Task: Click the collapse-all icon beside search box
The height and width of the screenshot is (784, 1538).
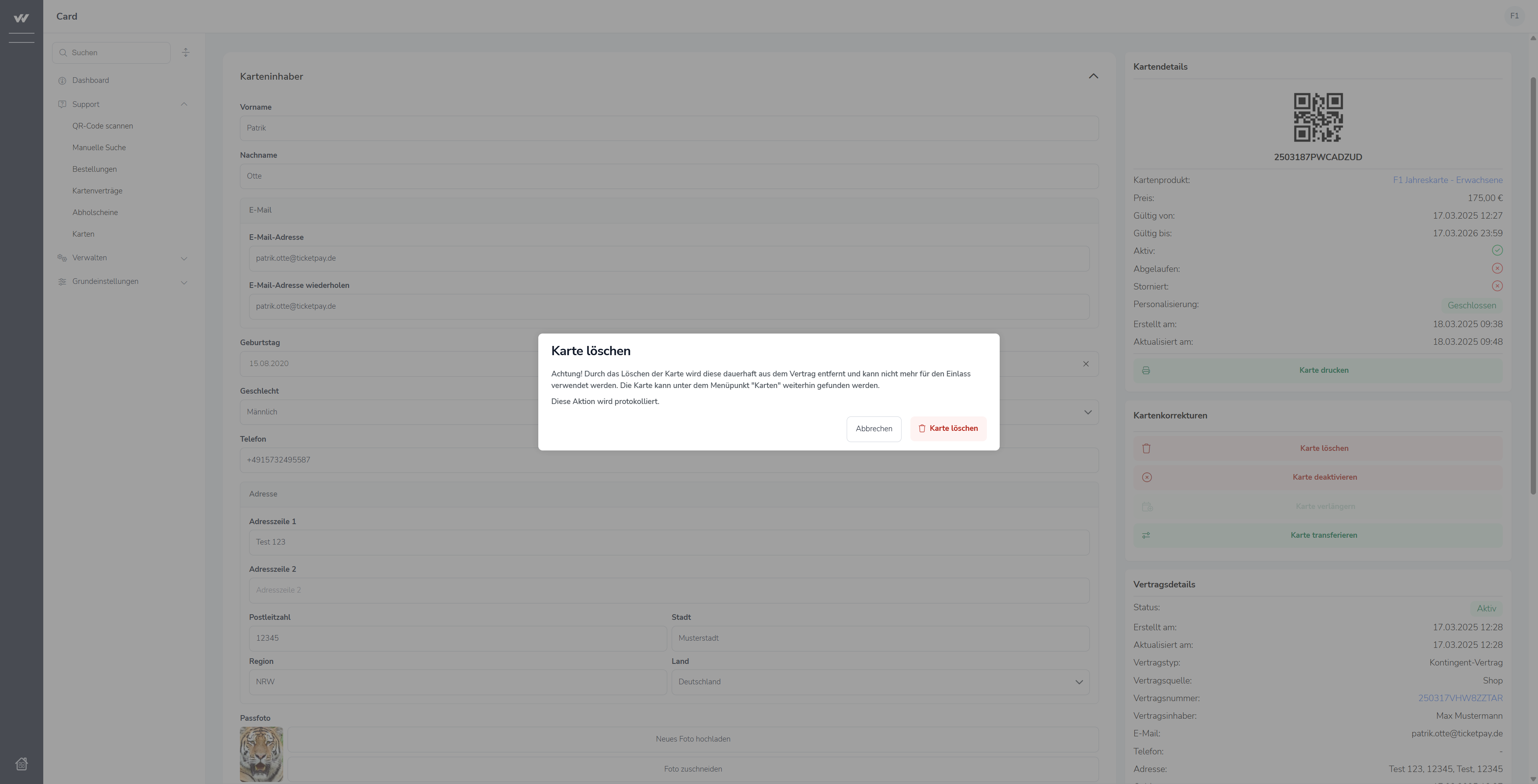Action: (186, 52)
